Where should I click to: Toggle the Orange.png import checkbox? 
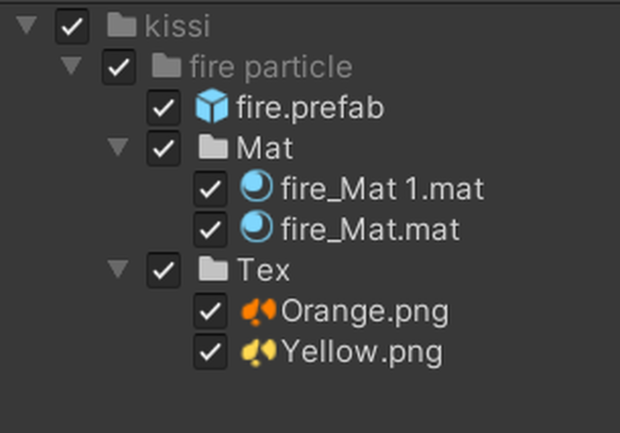210,311
